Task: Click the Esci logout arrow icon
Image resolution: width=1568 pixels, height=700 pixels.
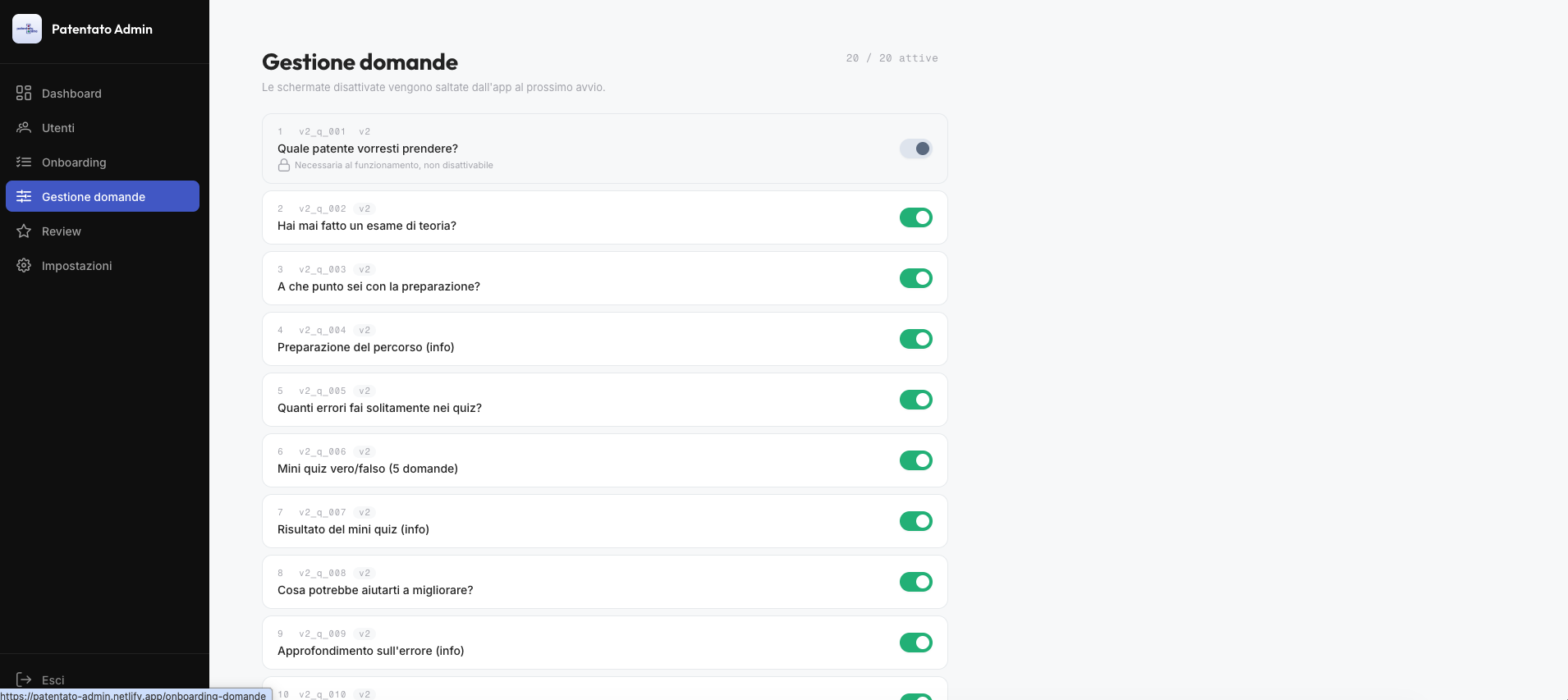Action: 24,679
